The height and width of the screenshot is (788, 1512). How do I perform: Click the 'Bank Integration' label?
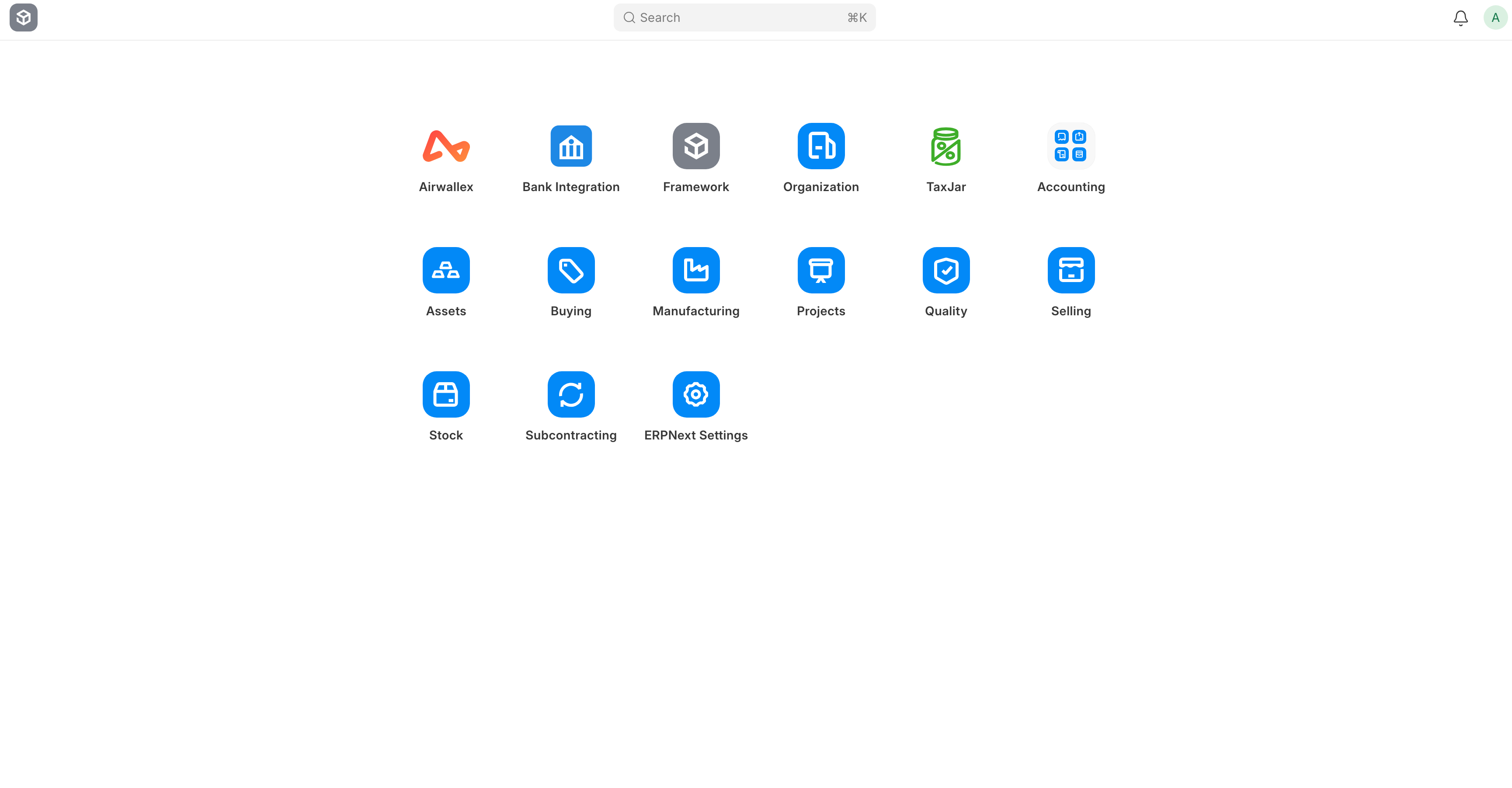tap(571, 187)
